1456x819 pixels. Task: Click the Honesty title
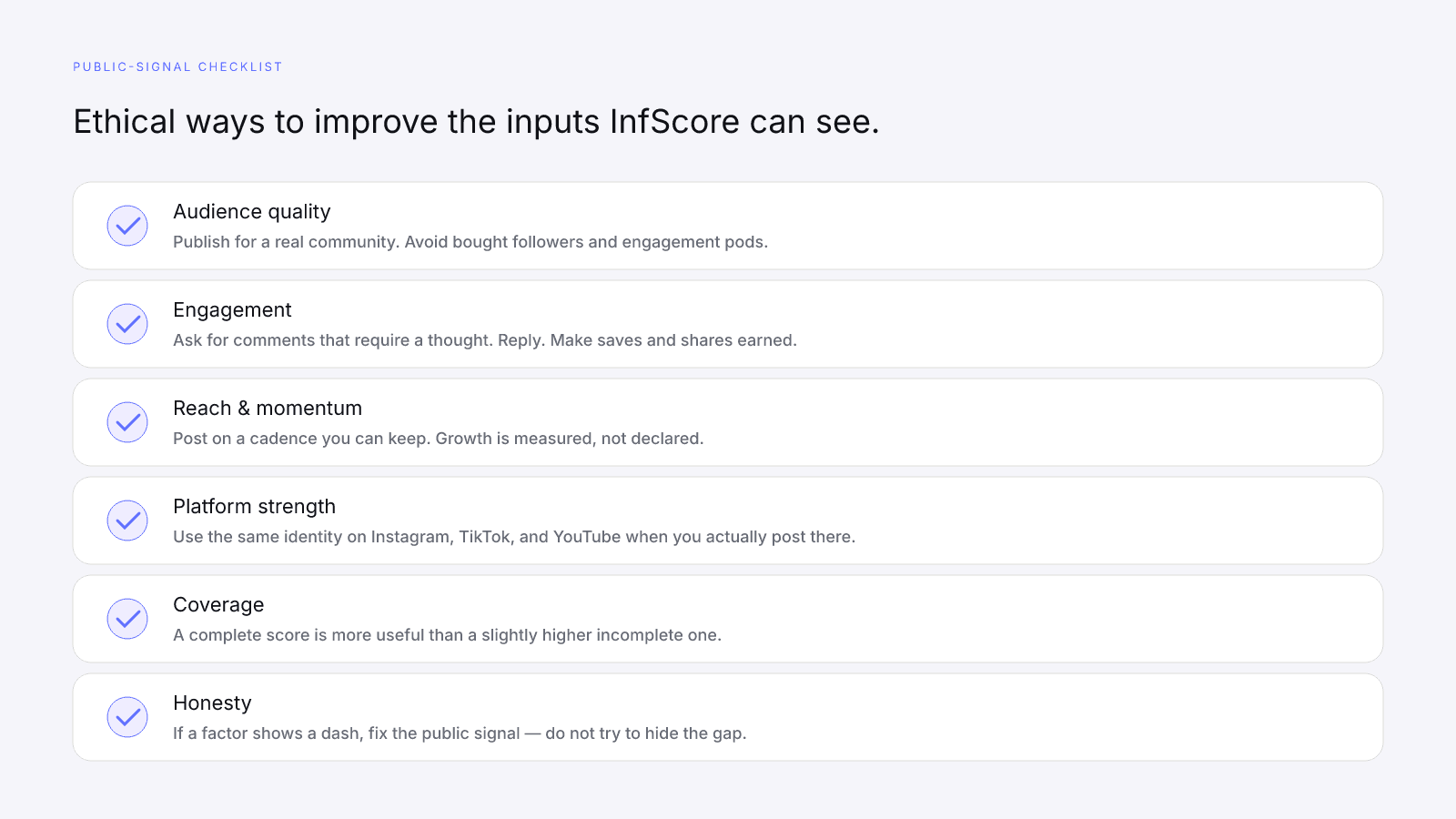pos(212,703)
